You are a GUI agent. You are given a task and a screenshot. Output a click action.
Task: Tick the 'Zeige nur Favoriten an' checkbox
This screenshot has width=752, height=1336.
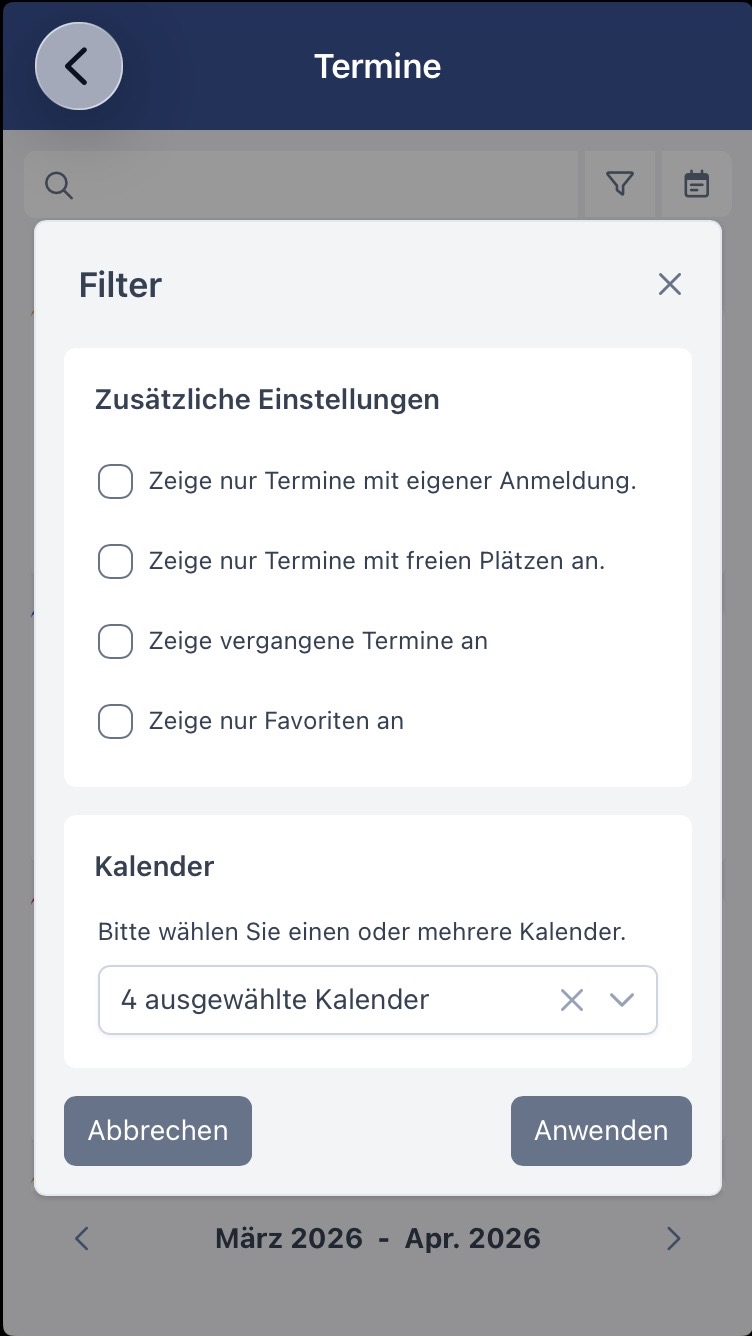pos(115,721)
